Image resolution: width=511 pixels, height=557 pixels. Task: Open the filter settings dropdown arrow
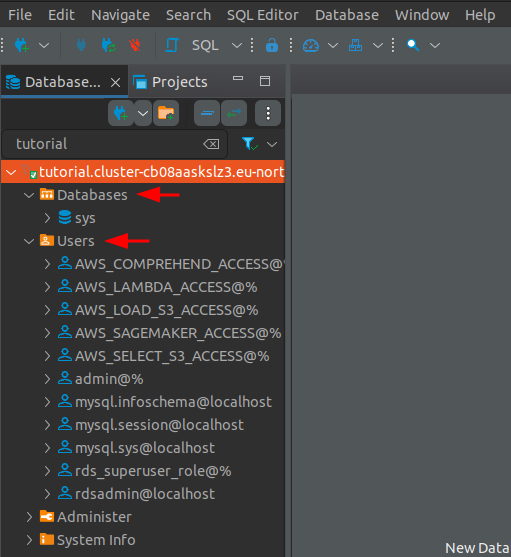click(x=272, y=144)
